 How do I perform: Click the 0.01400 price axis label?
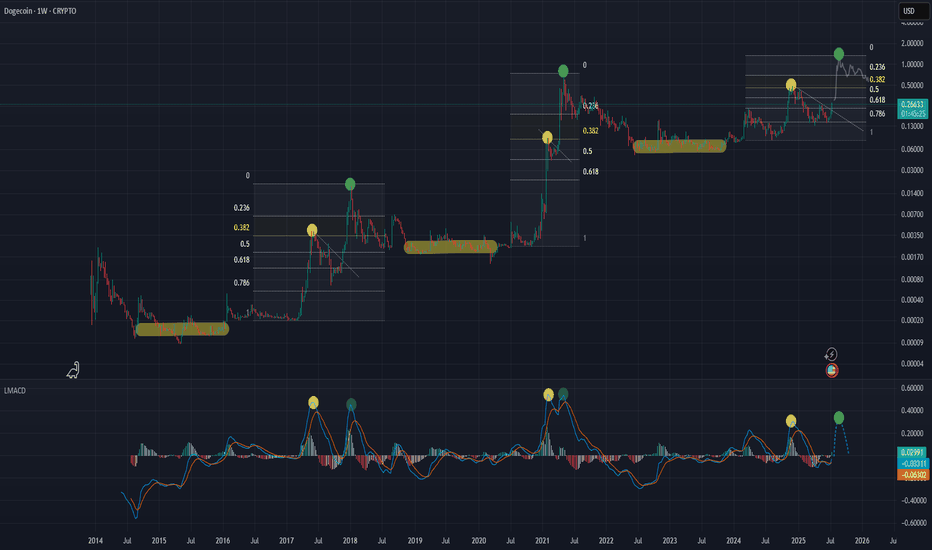[912, 193]
